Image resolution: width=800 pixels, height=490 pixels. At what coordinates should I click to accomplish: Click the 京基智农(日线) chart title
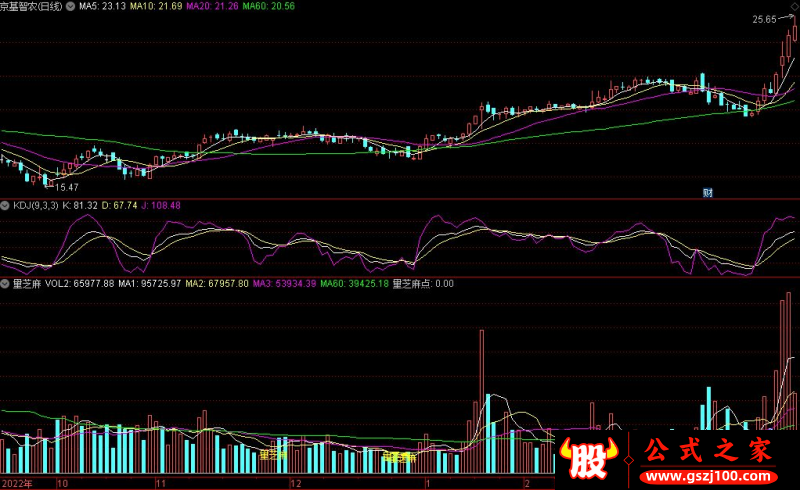(31, 6)
